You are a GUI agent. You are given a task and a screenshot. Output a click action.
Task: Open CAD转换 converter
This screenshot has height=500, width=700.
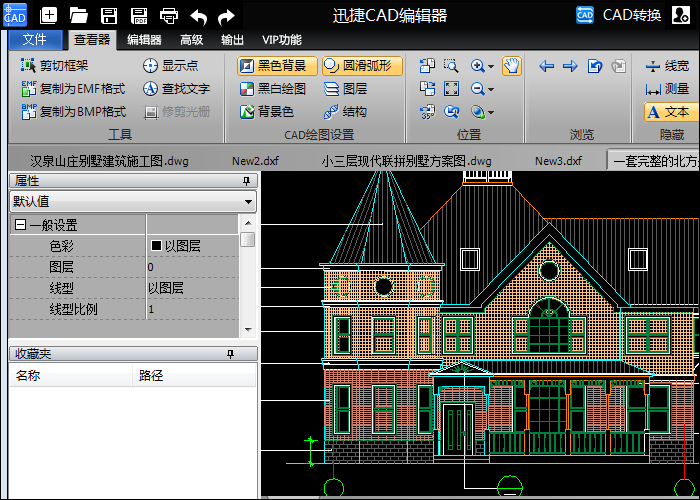pyautogui.click(x=618, y=15)
